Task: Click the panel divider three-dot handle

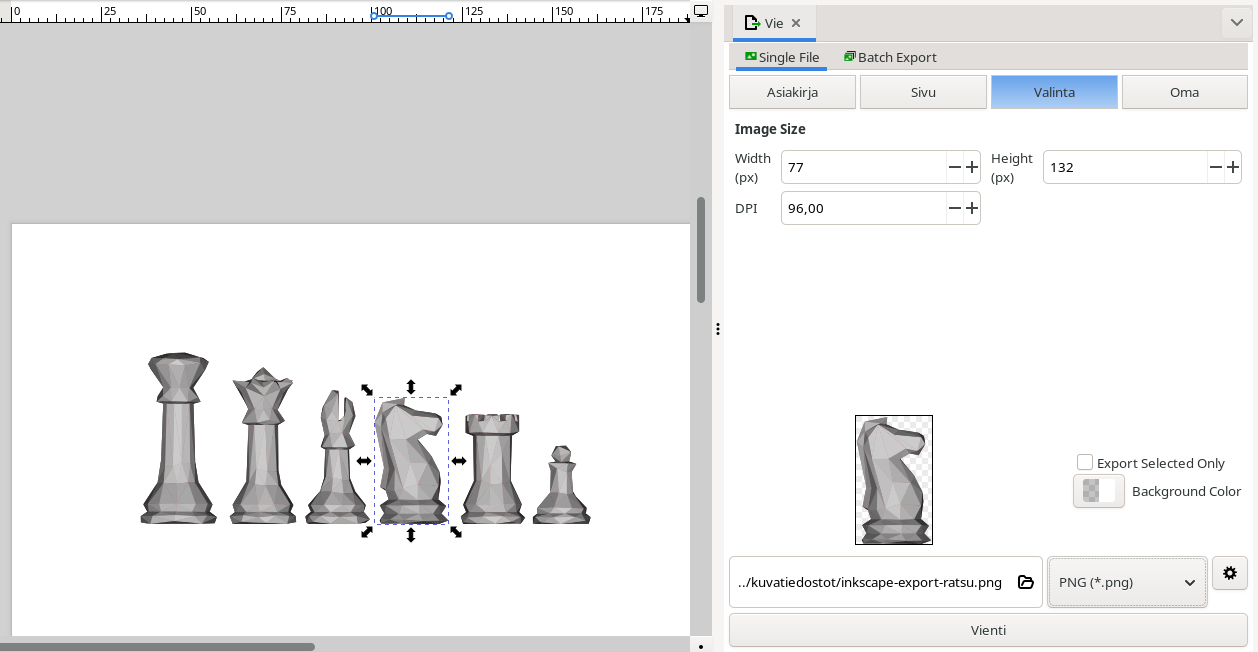Action: (718, 329)
